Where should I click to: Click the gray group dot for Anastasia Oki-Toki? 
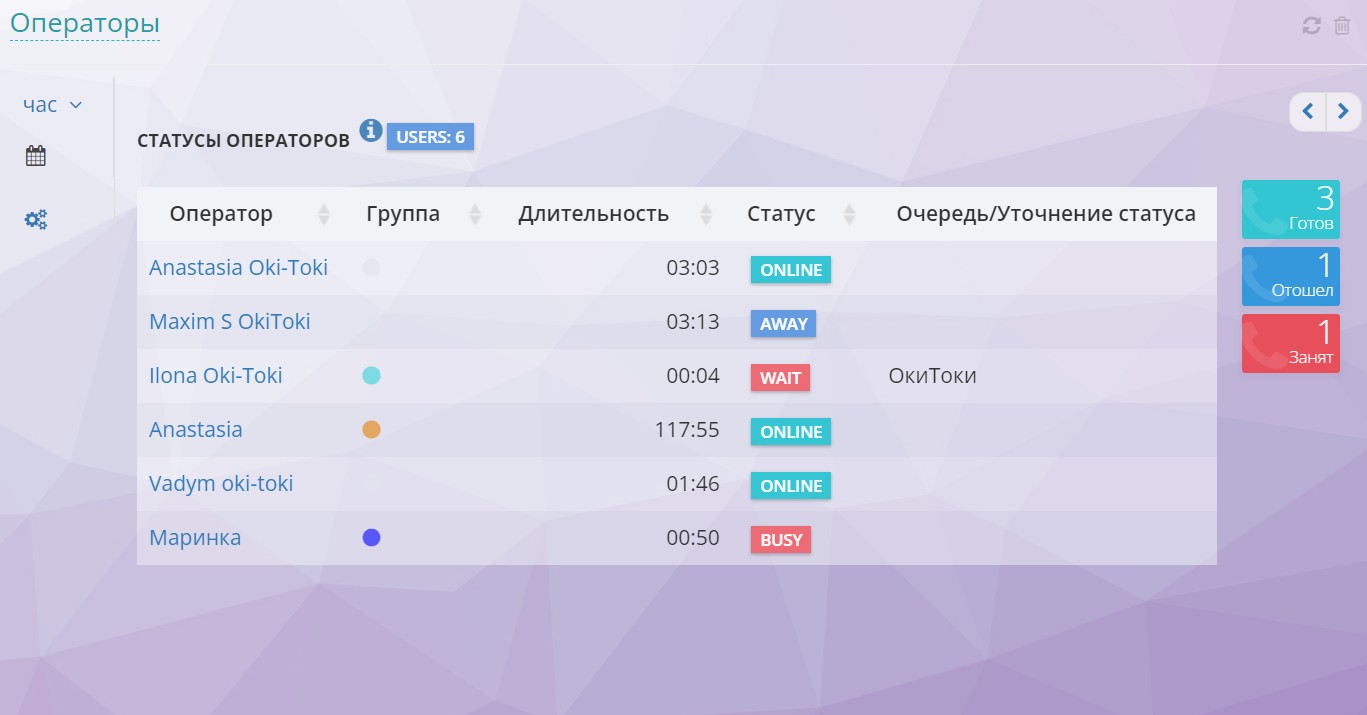tap(371, 268)
